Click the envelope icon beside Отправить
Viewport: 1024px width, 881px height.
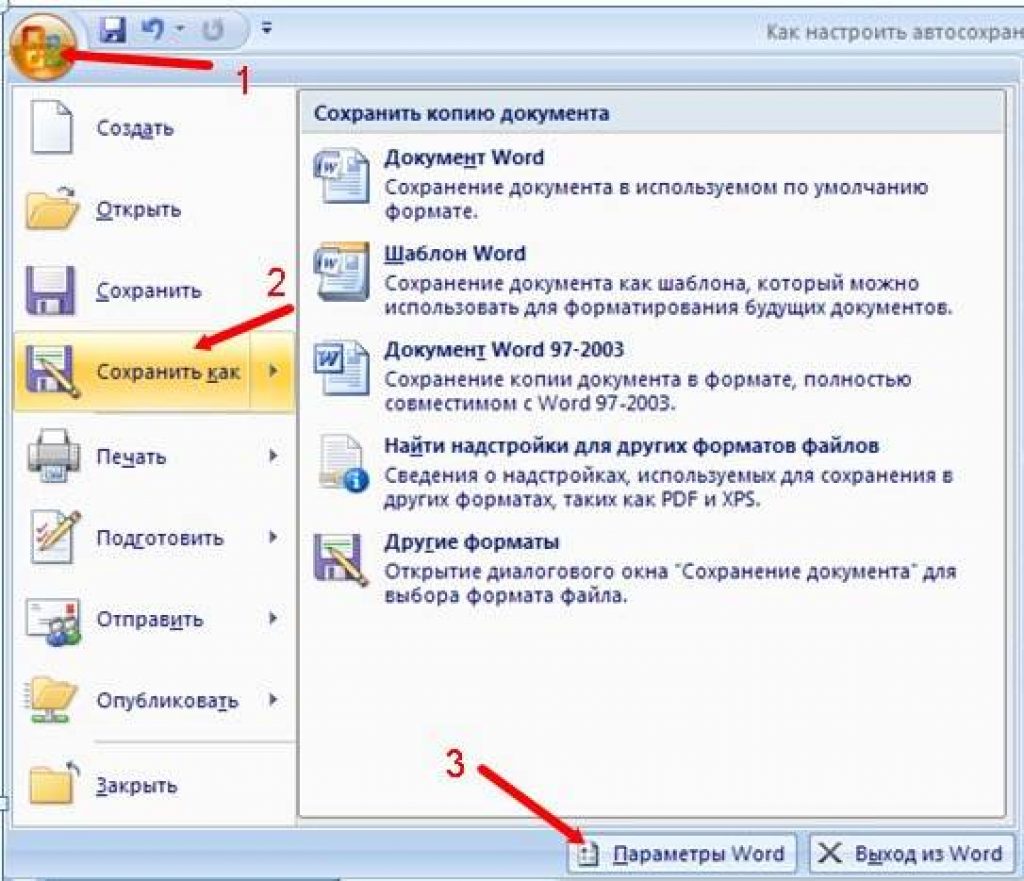coord(54,620)
